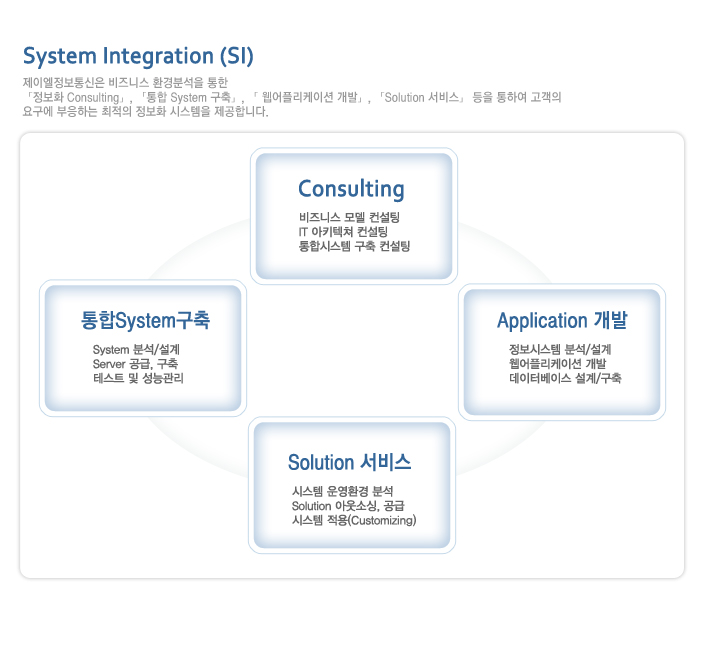Click 「통합 System 구축」 in the intro paragraph

click(x=188, y=97)
